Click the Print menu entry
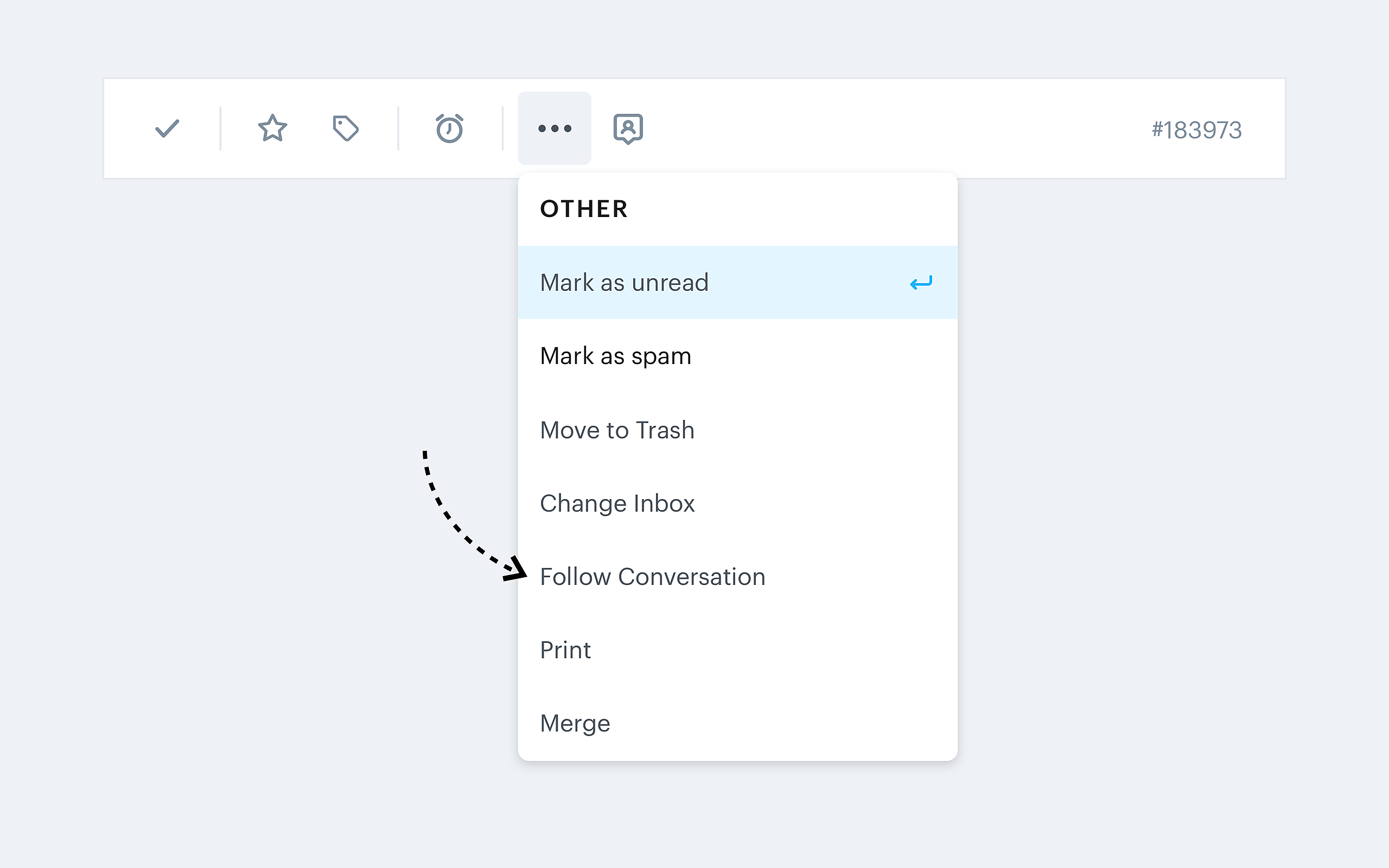The height and width of the screenshot is (868, 1389). point(565,650)
